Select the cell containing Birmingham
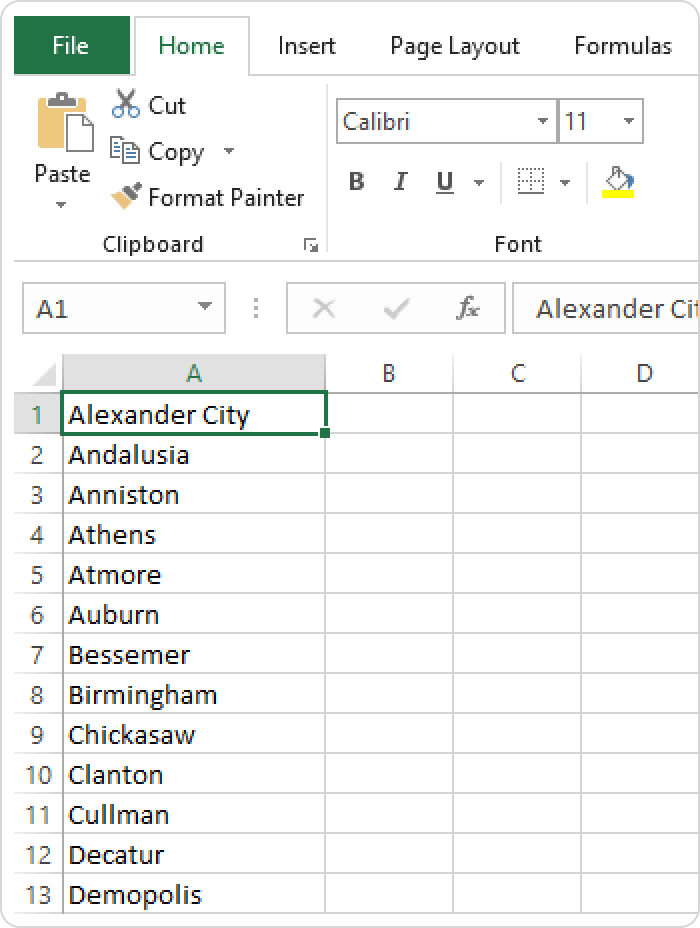700x928 pixels. 193,695
